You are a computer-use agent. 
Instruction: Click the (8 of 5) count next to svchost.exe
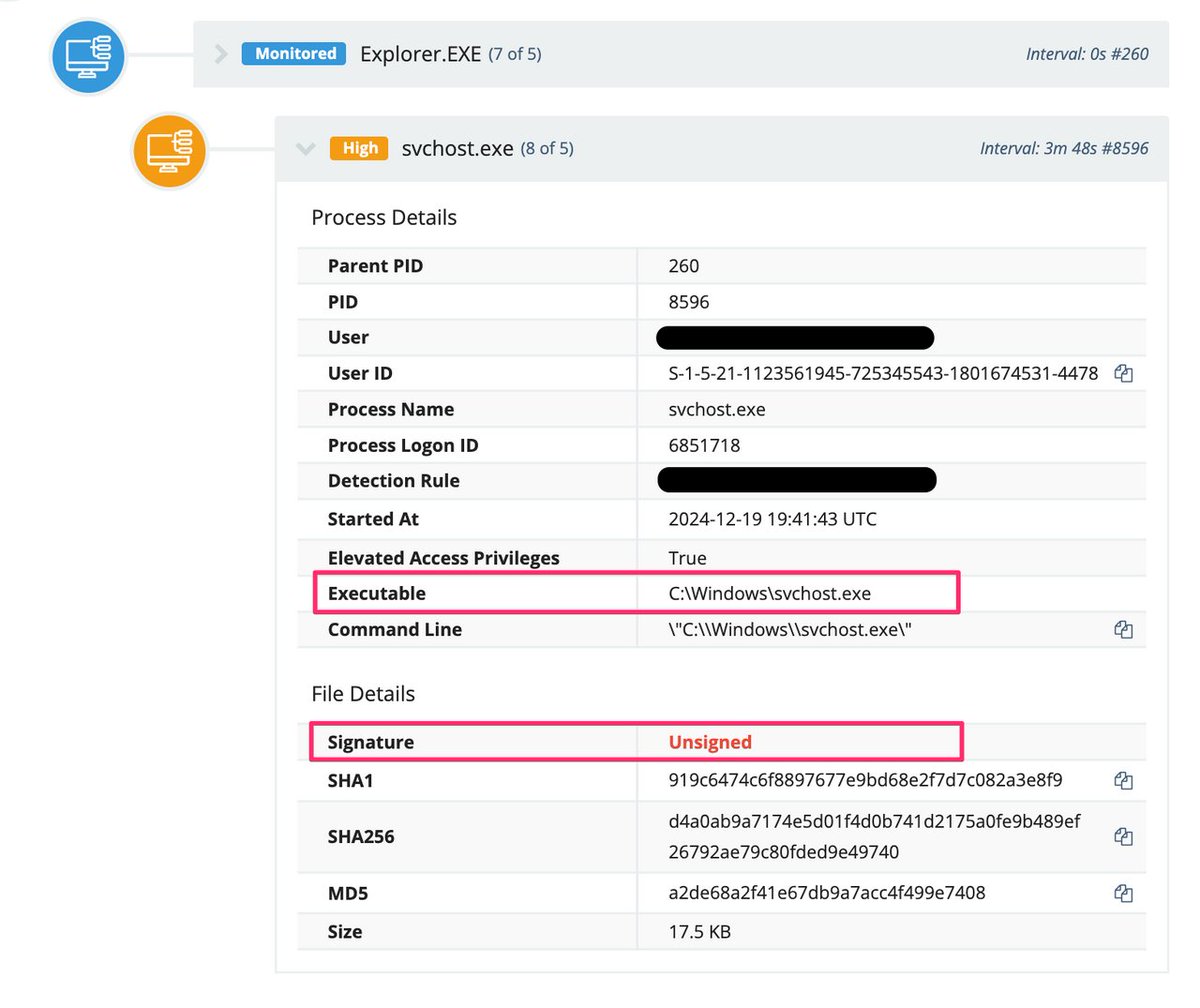547,149
